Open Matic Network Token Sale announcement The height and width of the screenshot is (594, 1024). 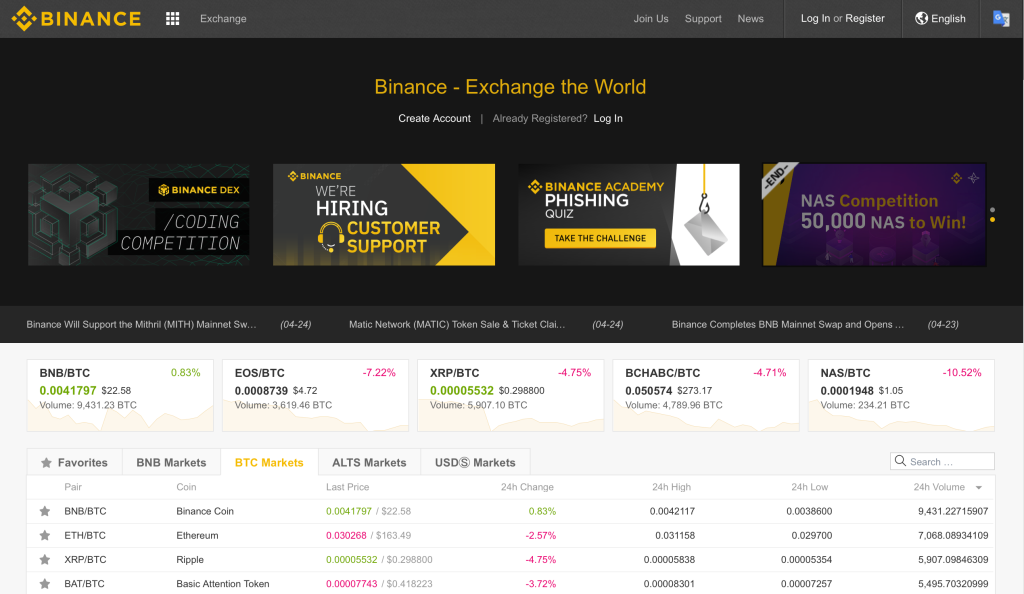(457, 324)
